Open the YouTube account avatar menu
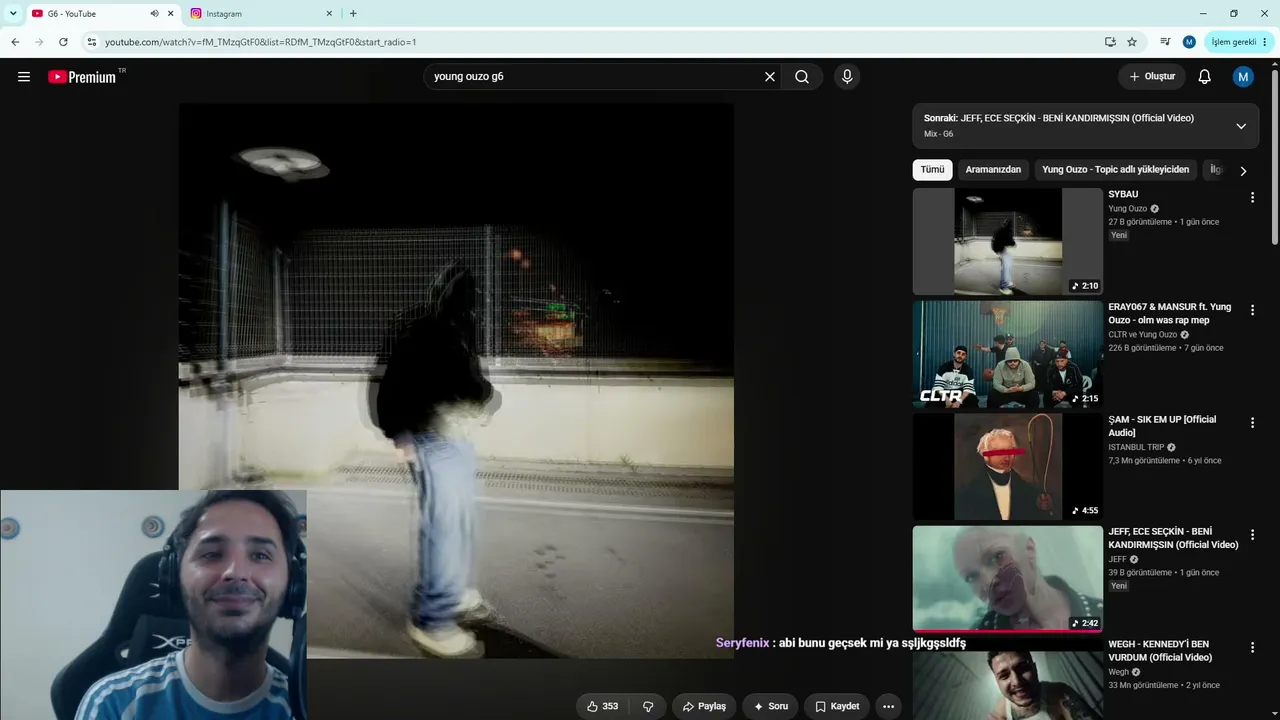The height and width of the screenshot is (720, 1280). (1243, 77)
